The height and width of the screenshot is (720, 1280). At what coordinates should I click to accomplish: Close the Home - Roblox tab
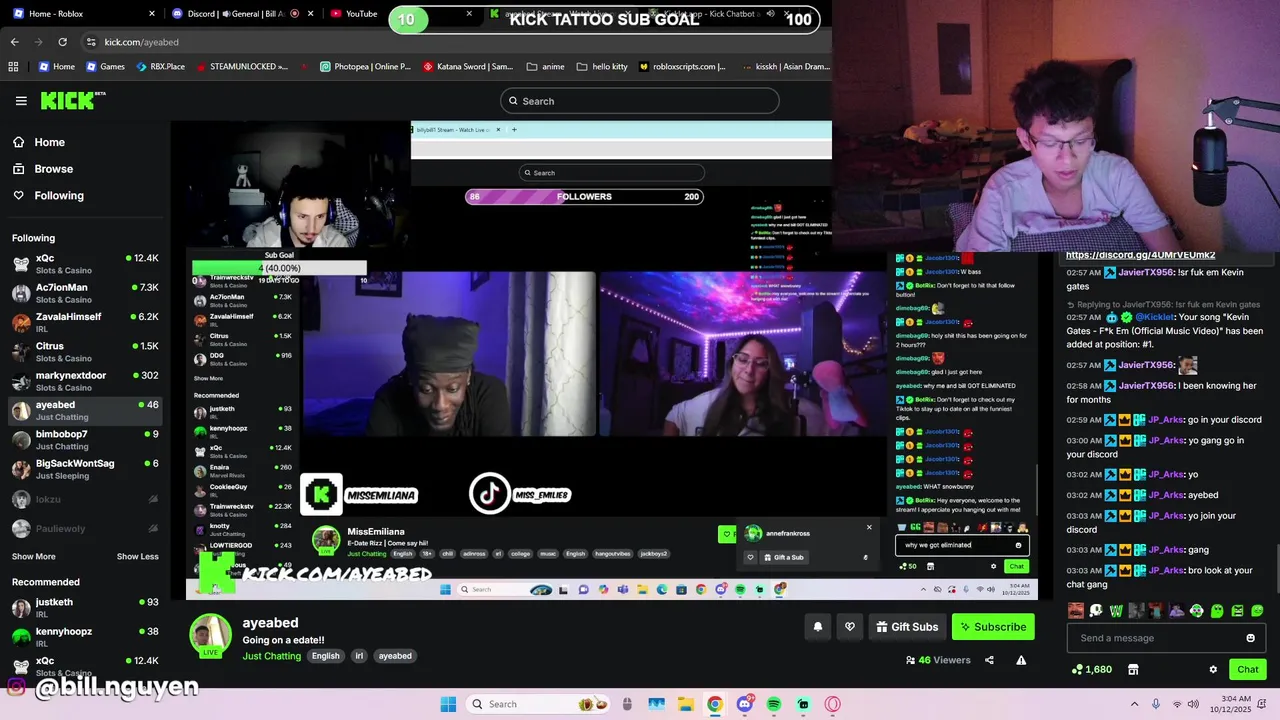(x=152, y=14)
